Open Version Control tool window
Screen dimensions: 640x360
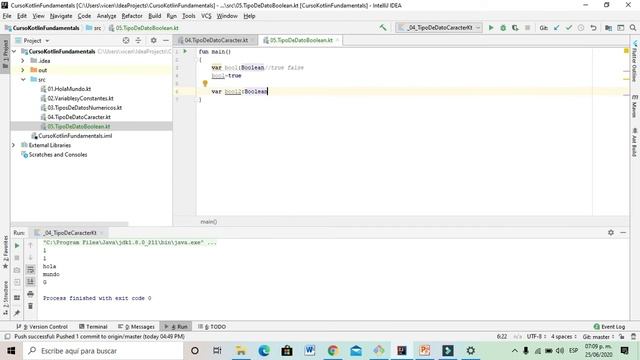[42, 327]
